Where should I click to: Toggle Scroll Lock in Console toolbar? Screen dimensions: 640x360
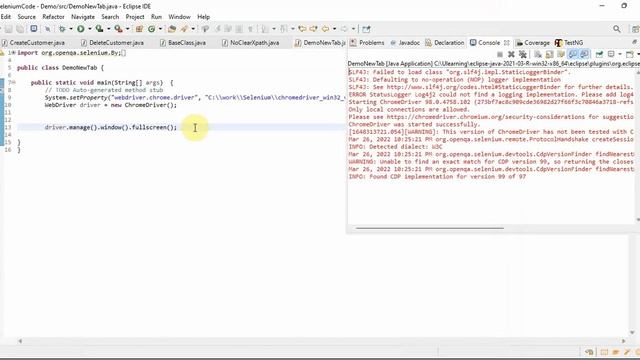click(549, 54)
